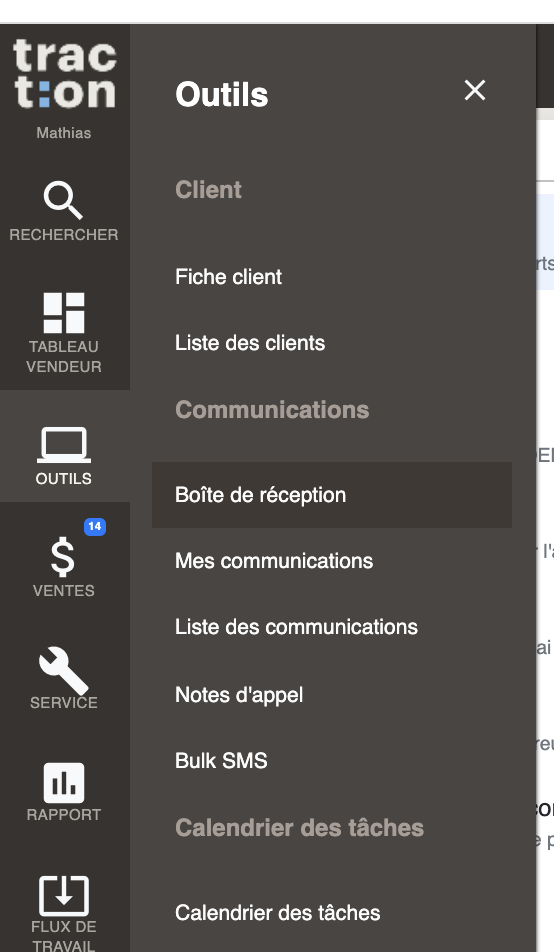Viewport: 554px width, 952px height.
Task: Click the Mathias user name
Action: [64, 133]
